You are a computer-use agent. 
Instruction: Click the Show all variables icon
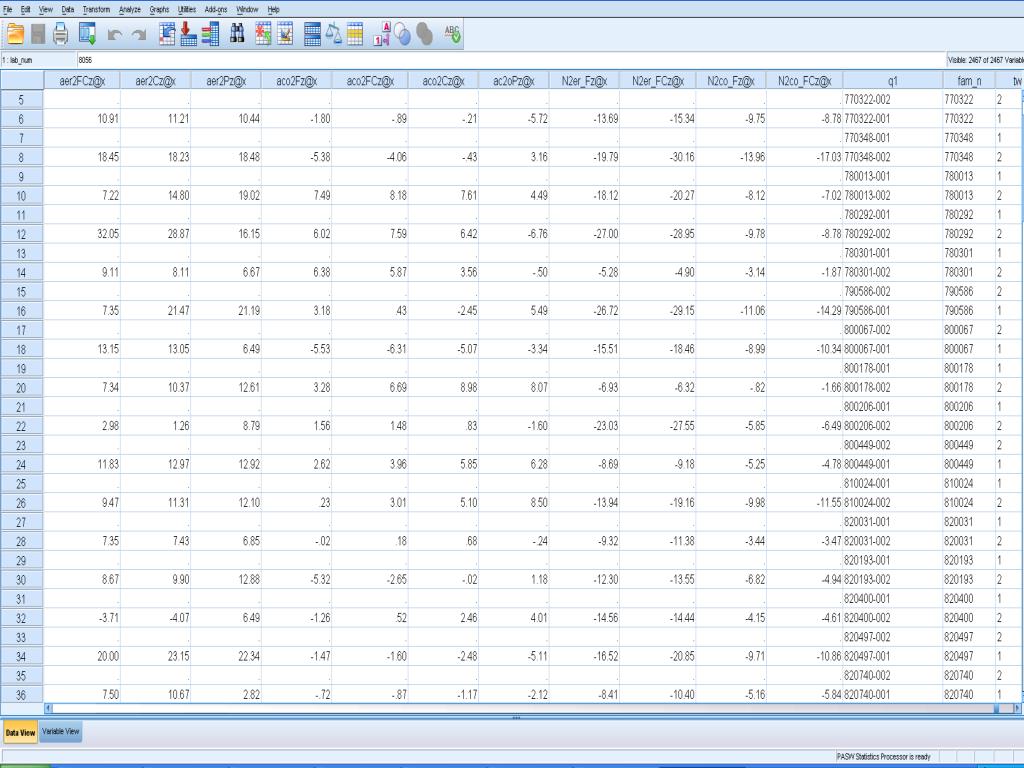click(x=424, y=34)
